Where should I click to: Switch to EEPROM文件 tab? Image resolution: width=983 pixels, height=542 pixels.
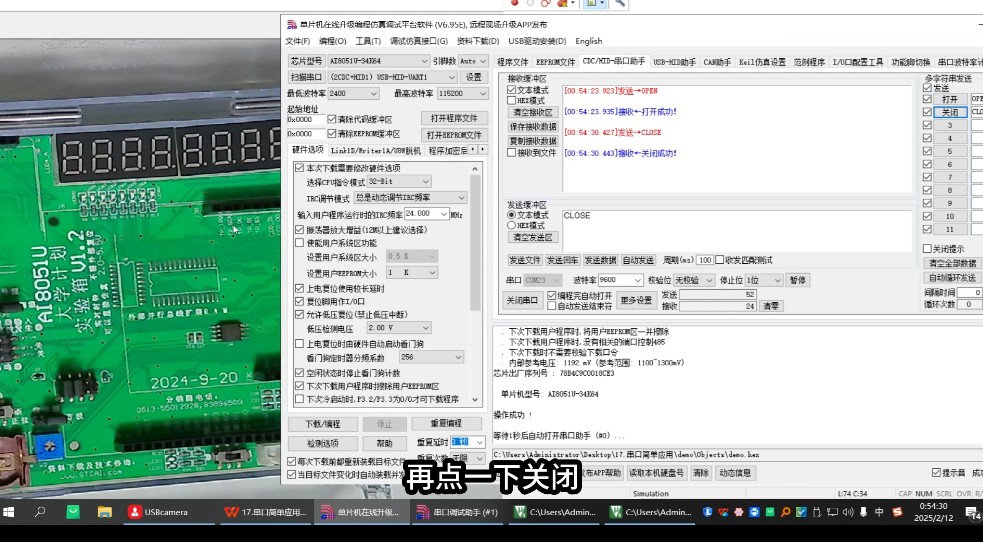pyautogui.click(x=555, y=62)
